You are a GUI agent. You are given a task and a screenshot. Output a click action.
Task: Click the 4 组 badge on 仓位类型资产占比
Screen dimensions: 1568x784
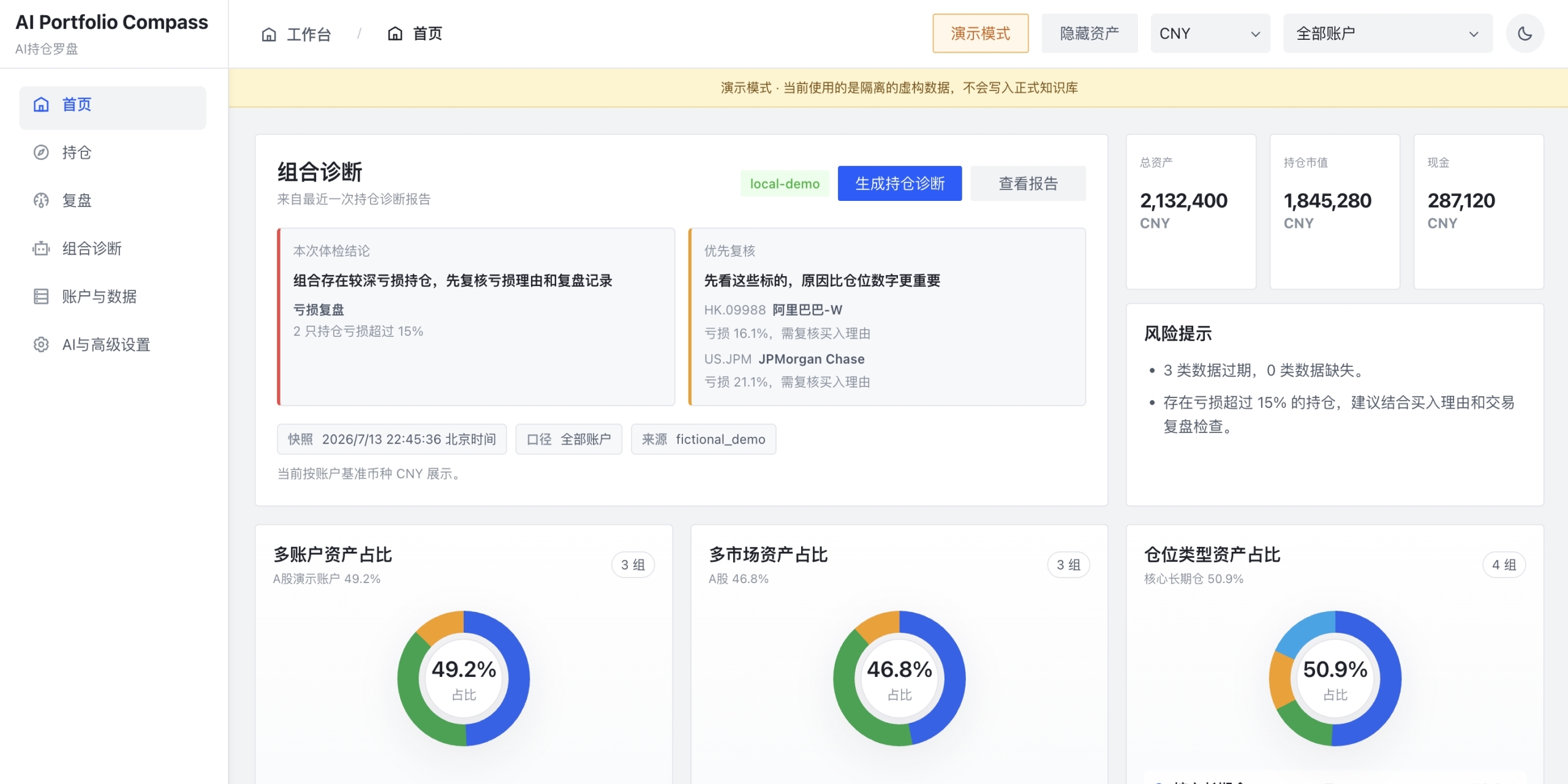pos(1504,565)
